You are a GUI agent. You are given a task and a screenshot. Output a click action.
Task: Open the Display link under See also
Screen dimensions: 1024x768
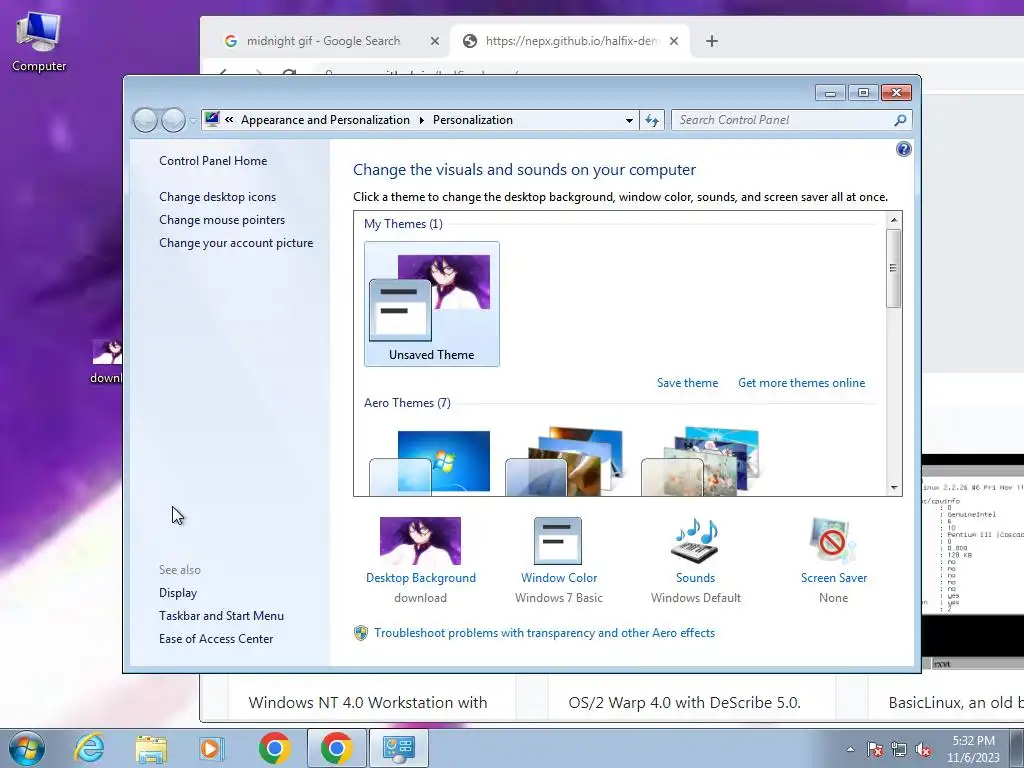click(178, 593)
